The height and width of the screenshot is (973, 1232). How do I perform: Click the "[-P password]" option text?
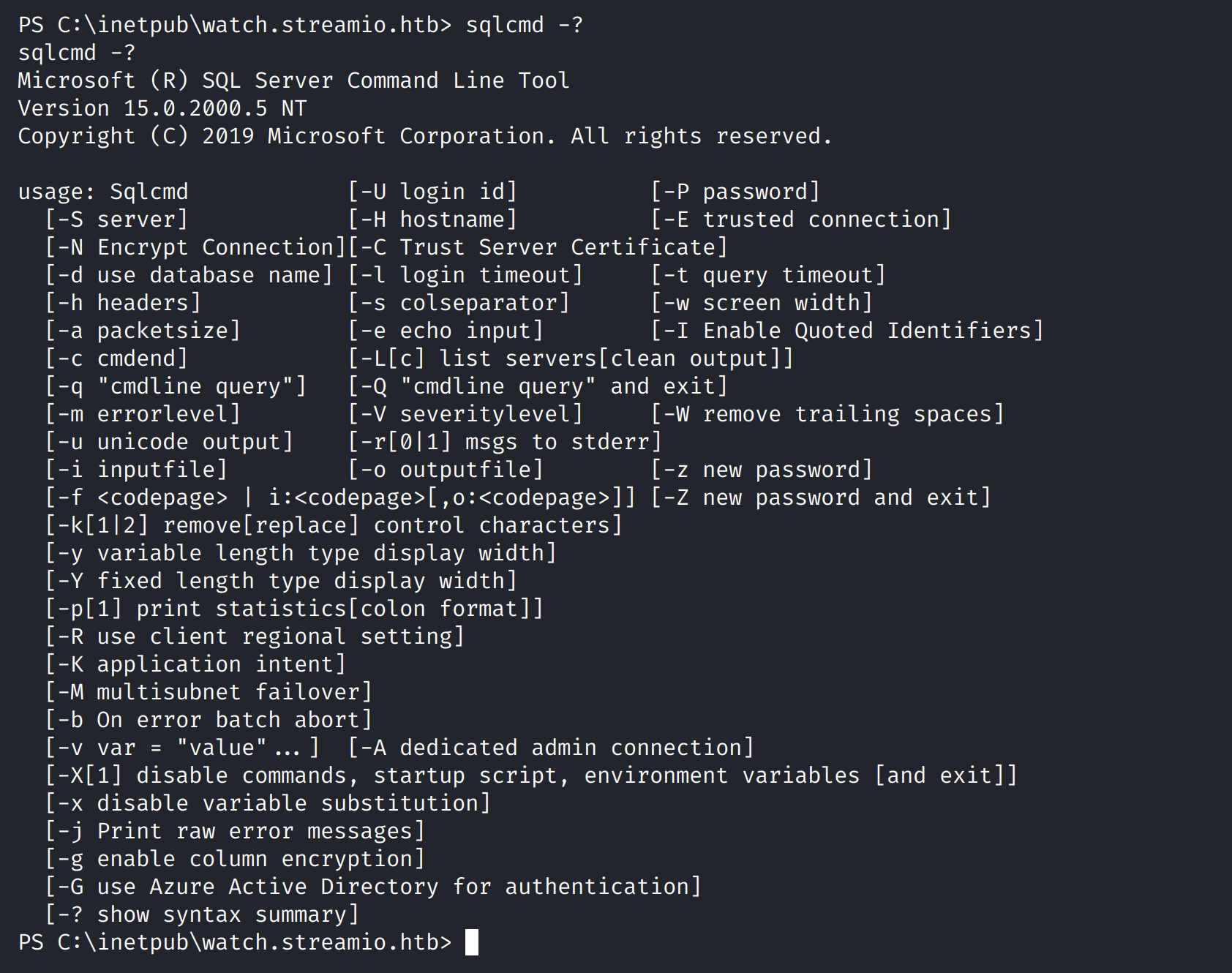pyautogui.click(x=735, y=192)
